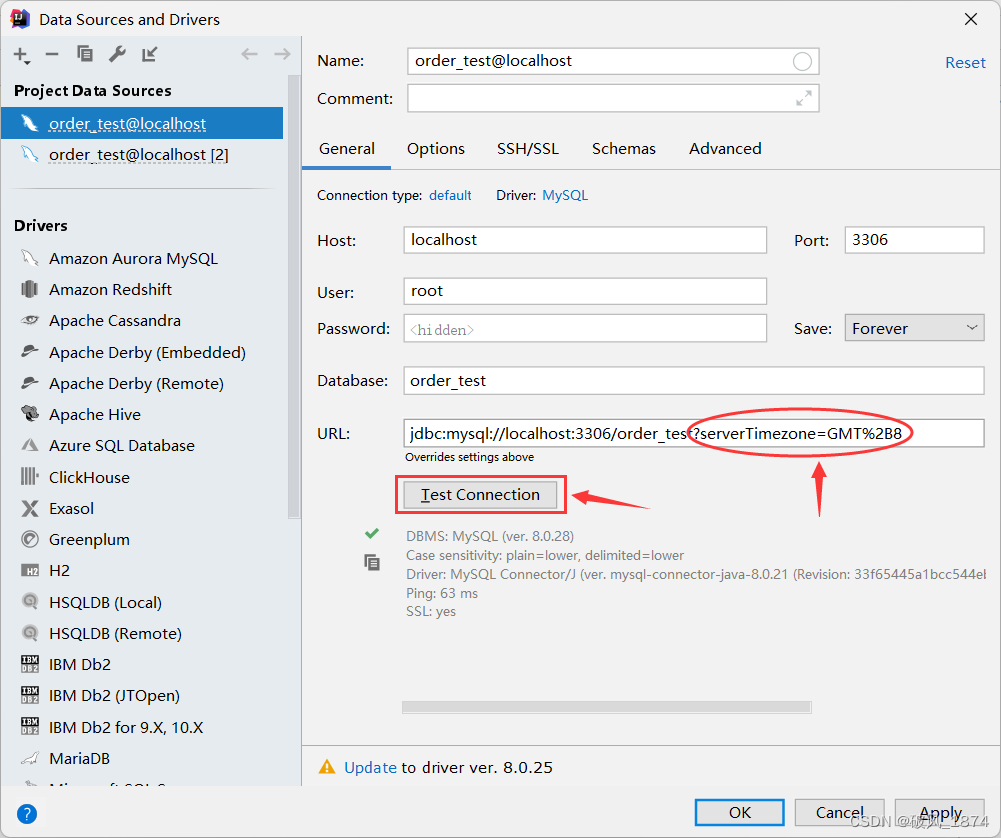Image resolution: width=1001 pixels, height=838 pixels.
Task: Click the duplicate data source icon
Action: (84, 54)
